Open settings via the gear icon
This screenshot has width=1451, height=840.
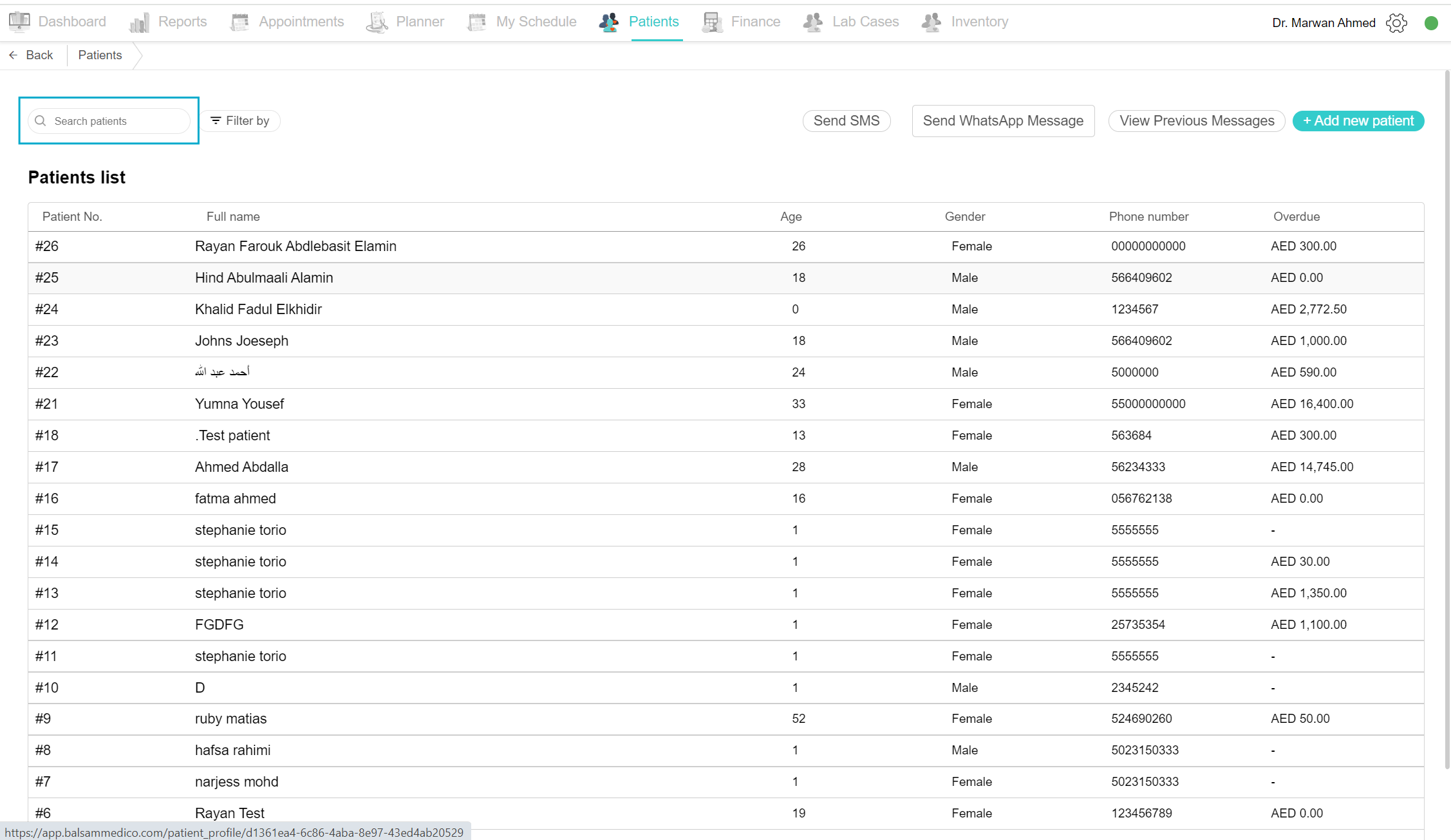[x=1396, y=23]
